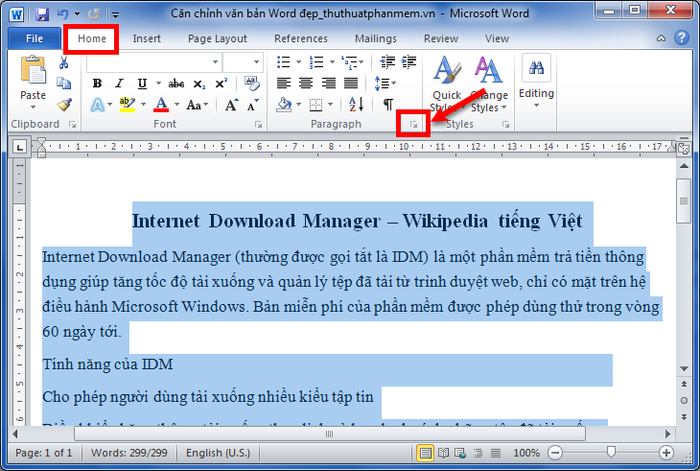
Task: Open the References tab
Action: (300, 39)
